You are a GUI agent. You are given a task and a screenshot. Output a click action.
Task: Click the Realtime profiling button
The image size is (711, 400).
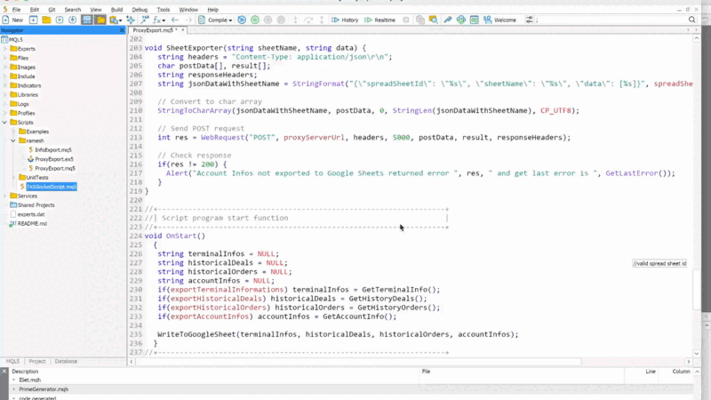coord(380,20)
